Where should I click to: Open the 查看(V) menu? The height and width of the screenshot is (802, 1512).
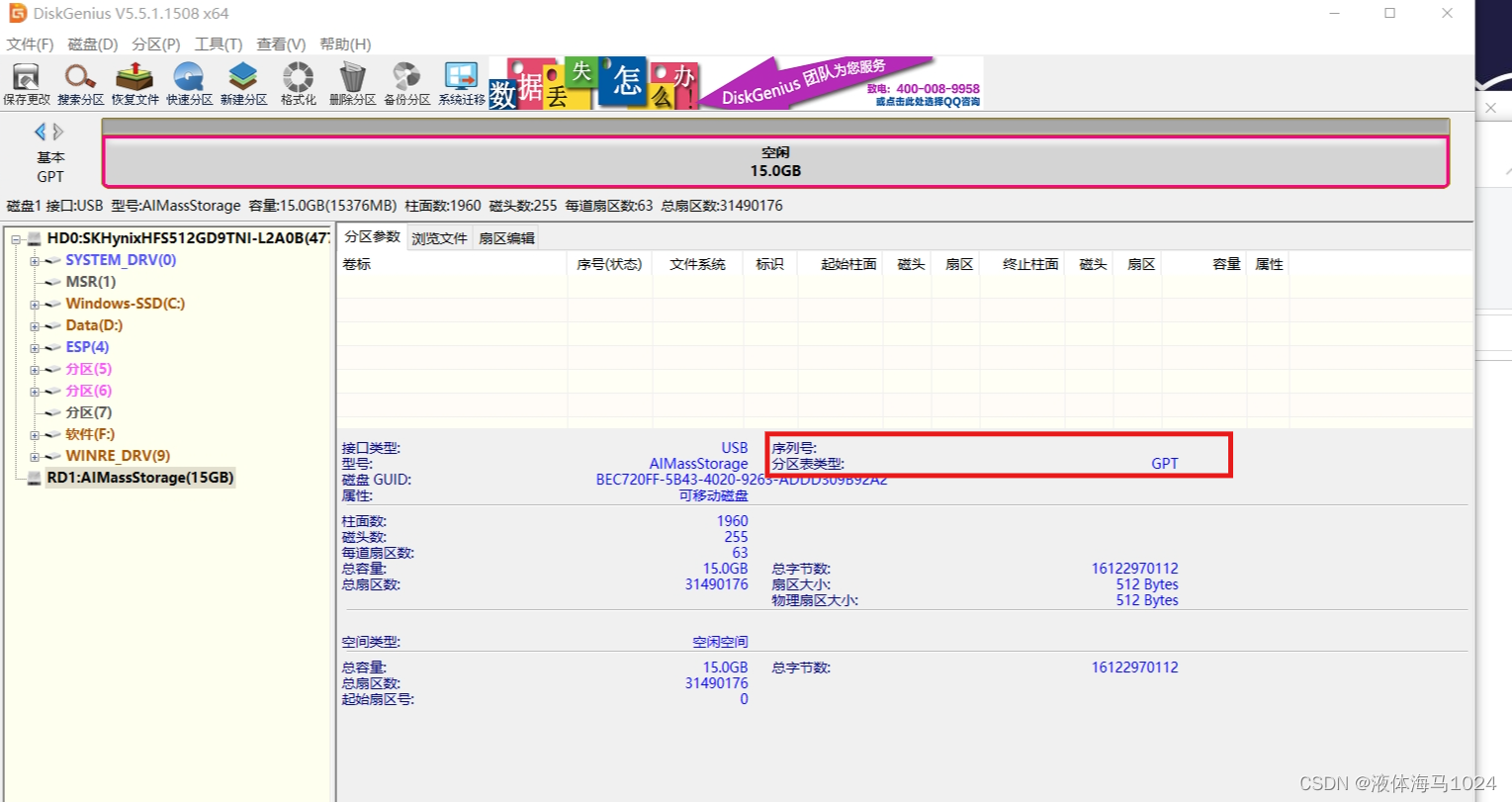281,45
